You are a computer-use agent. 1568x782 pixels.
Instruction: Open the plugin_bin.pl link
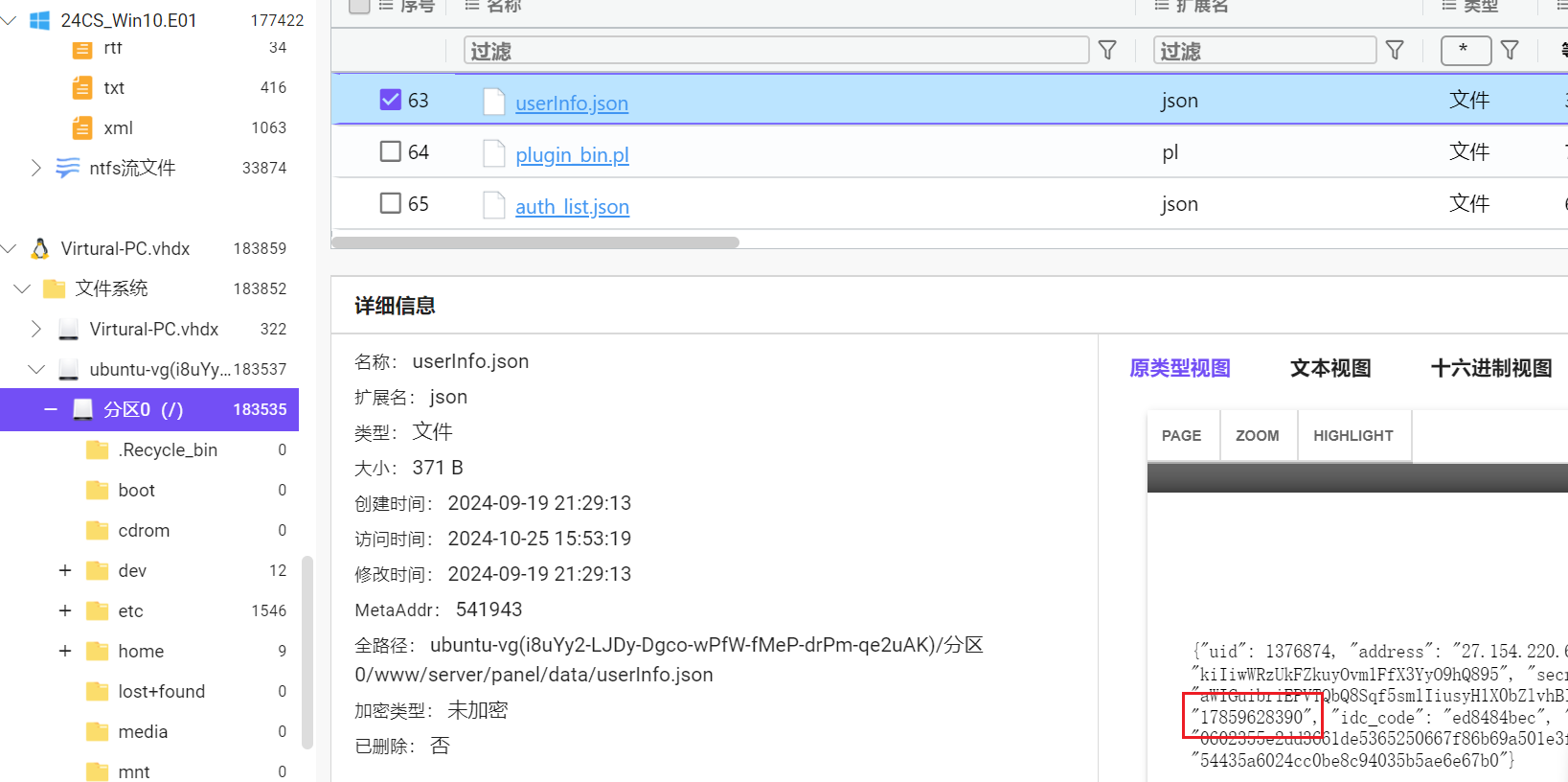572,154
